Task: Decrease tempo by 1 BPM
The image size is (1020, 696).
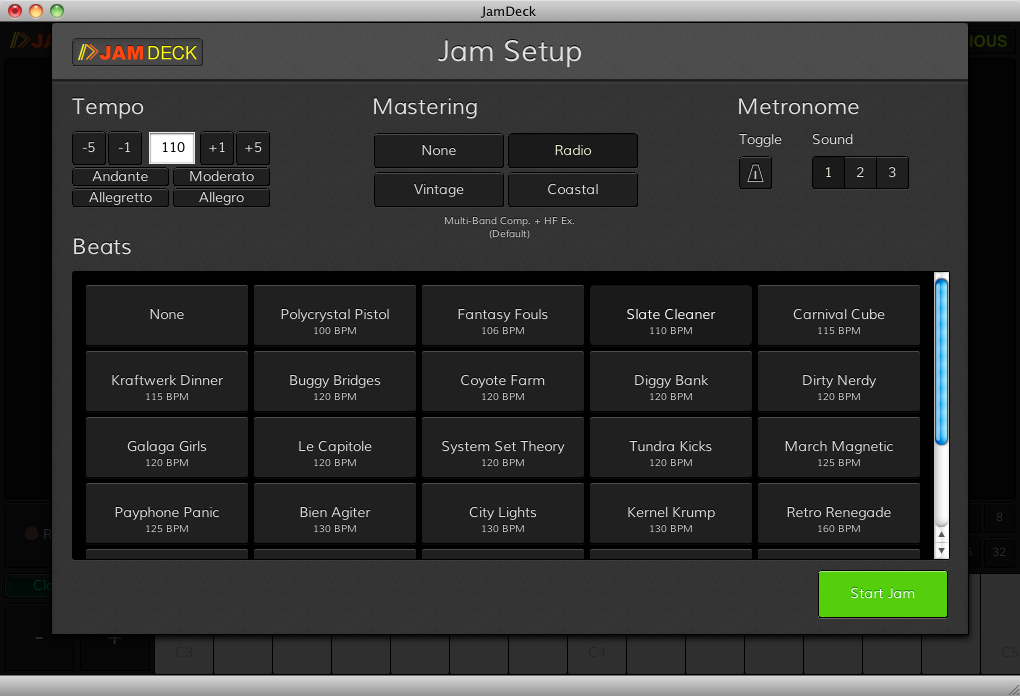Action: 124,148
